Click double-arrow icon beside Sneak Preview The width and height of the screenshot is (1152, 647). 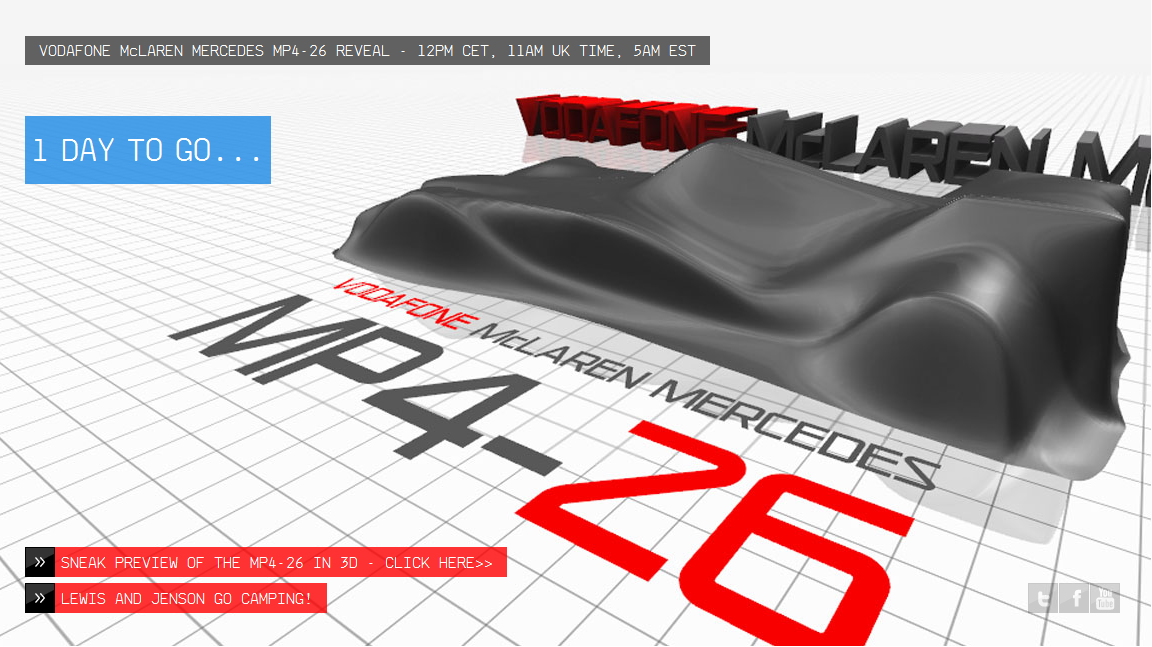40,562
